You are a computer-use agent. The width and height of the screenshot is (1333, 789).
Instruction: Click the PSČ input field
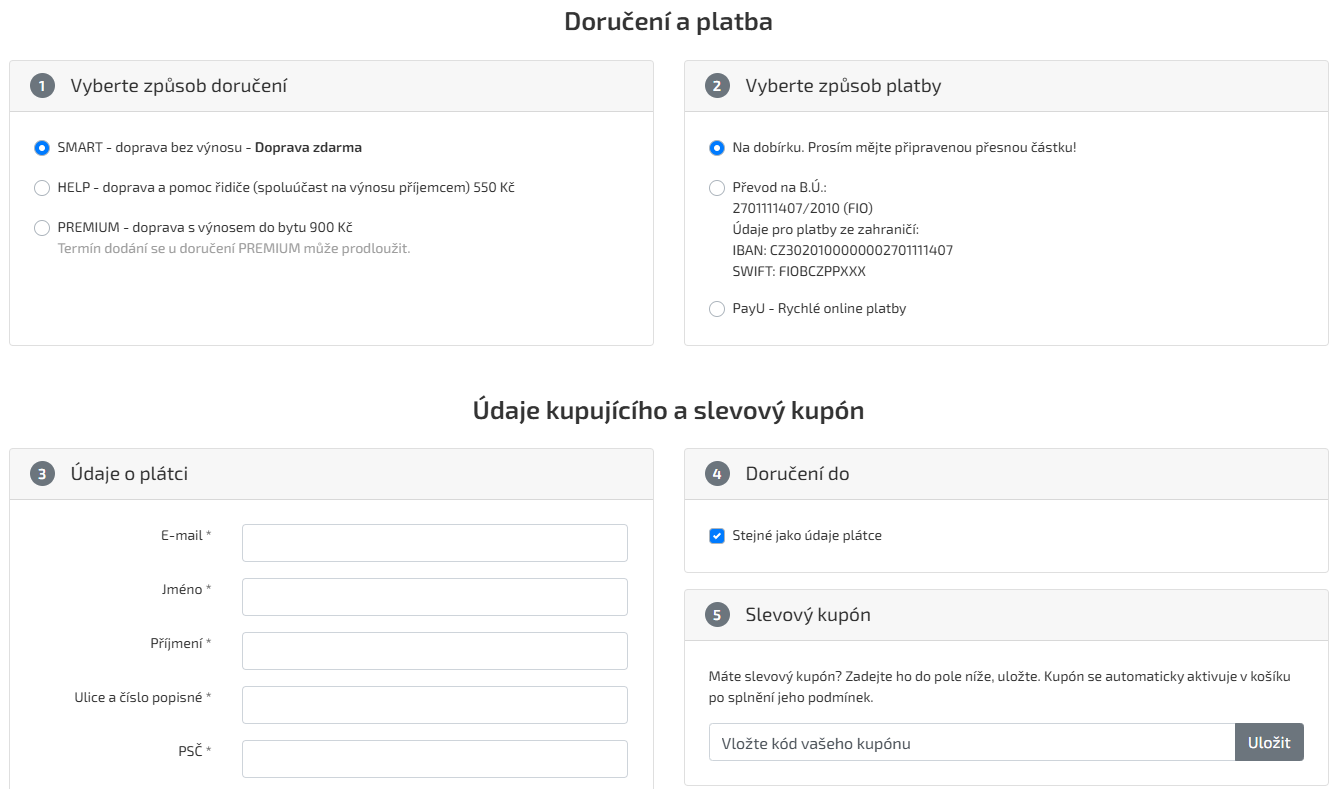tap(434, 759)
